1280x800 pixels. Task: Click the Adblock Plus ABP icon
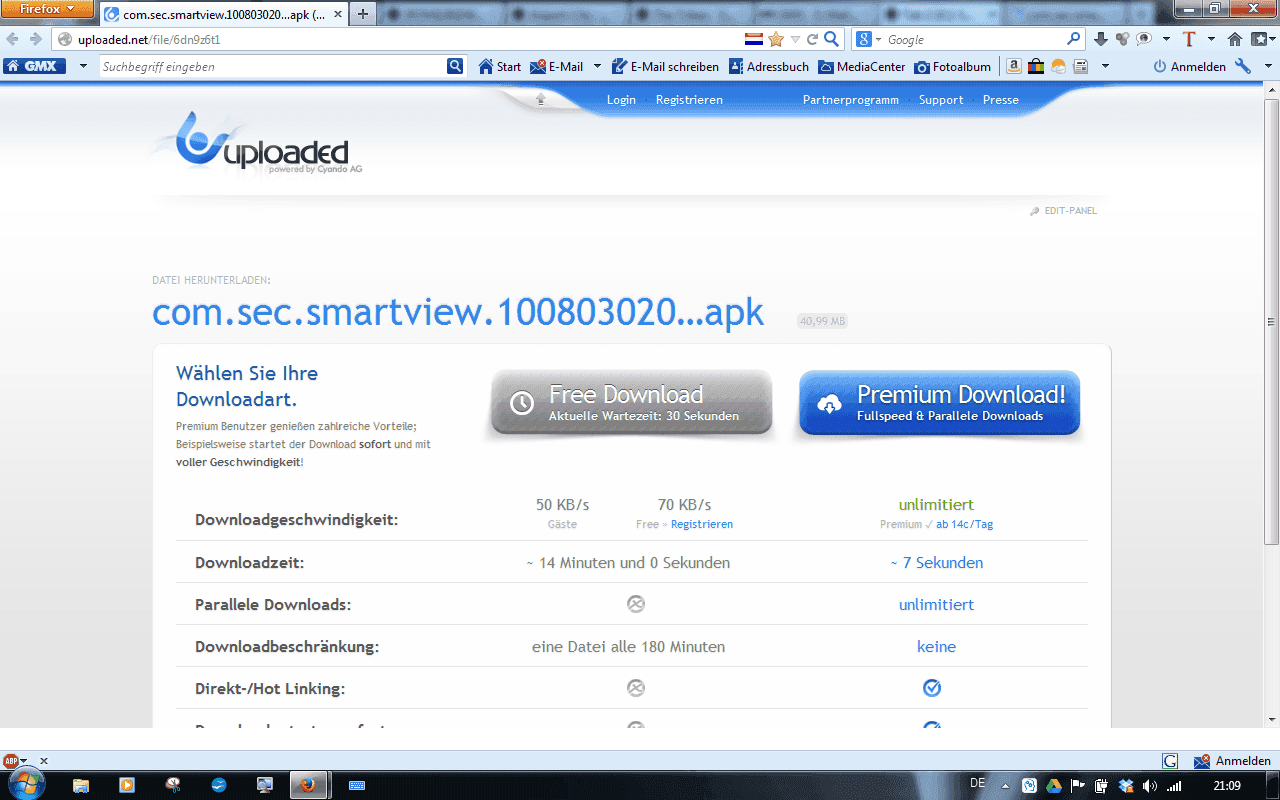11,761
